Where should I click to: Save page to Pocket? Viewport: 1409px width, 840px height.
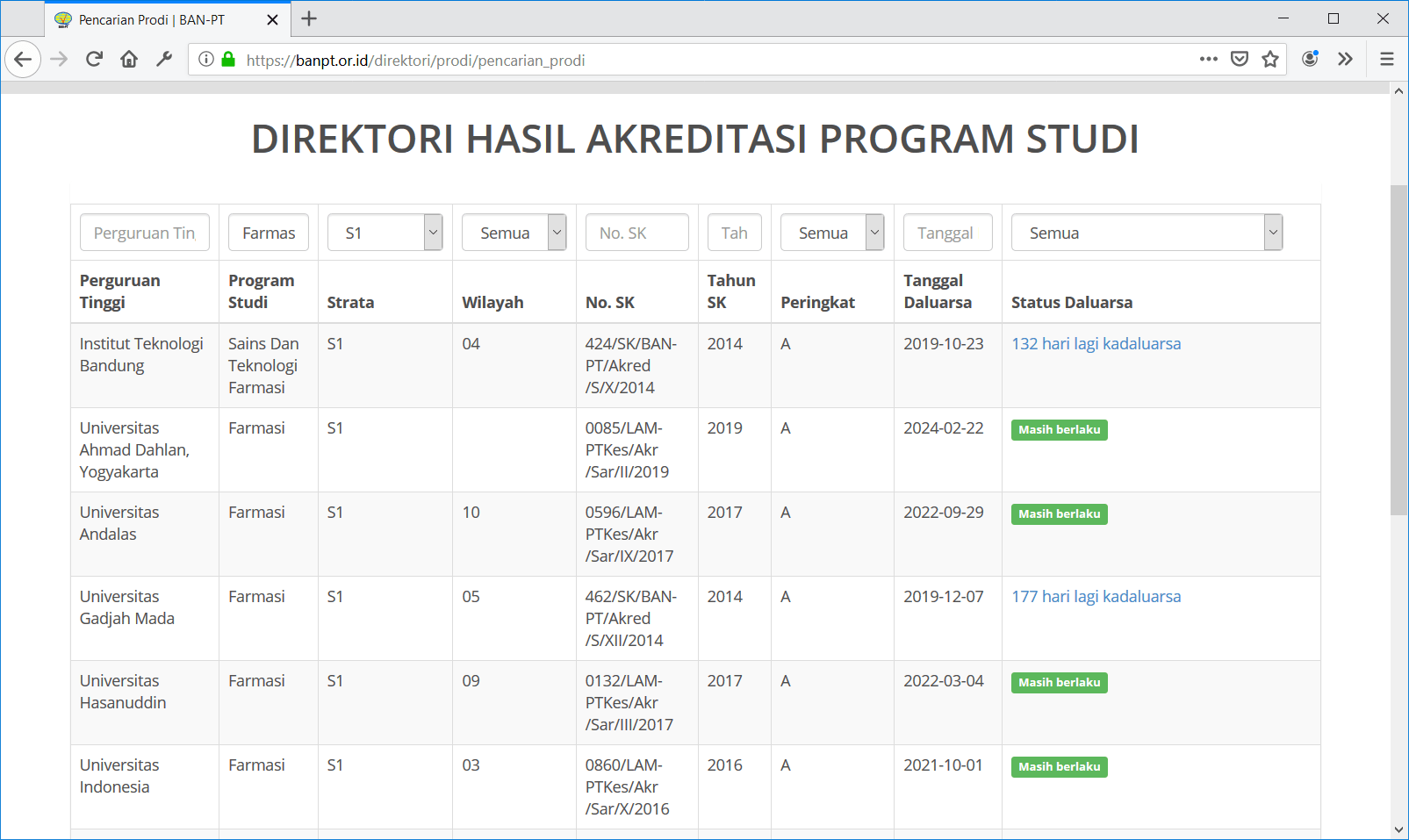click(x=1240, y=60)
